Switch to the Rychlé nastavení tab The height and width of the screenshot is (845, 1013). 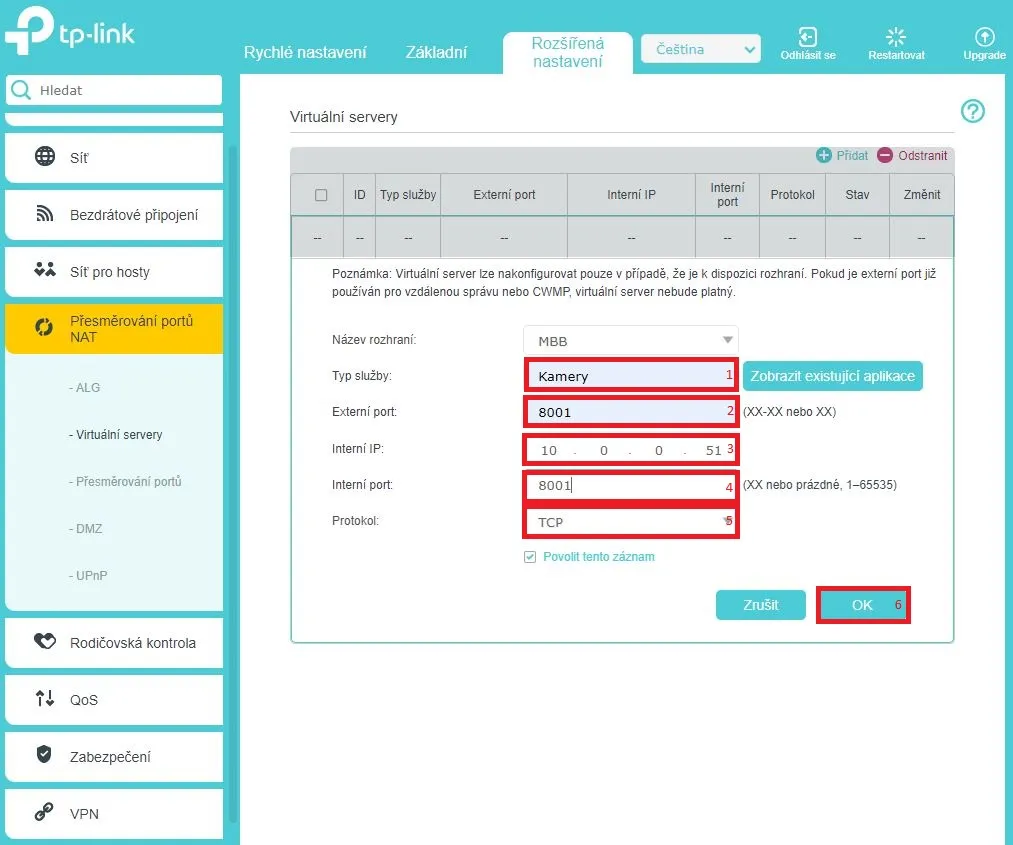click(x=305, y=52)
